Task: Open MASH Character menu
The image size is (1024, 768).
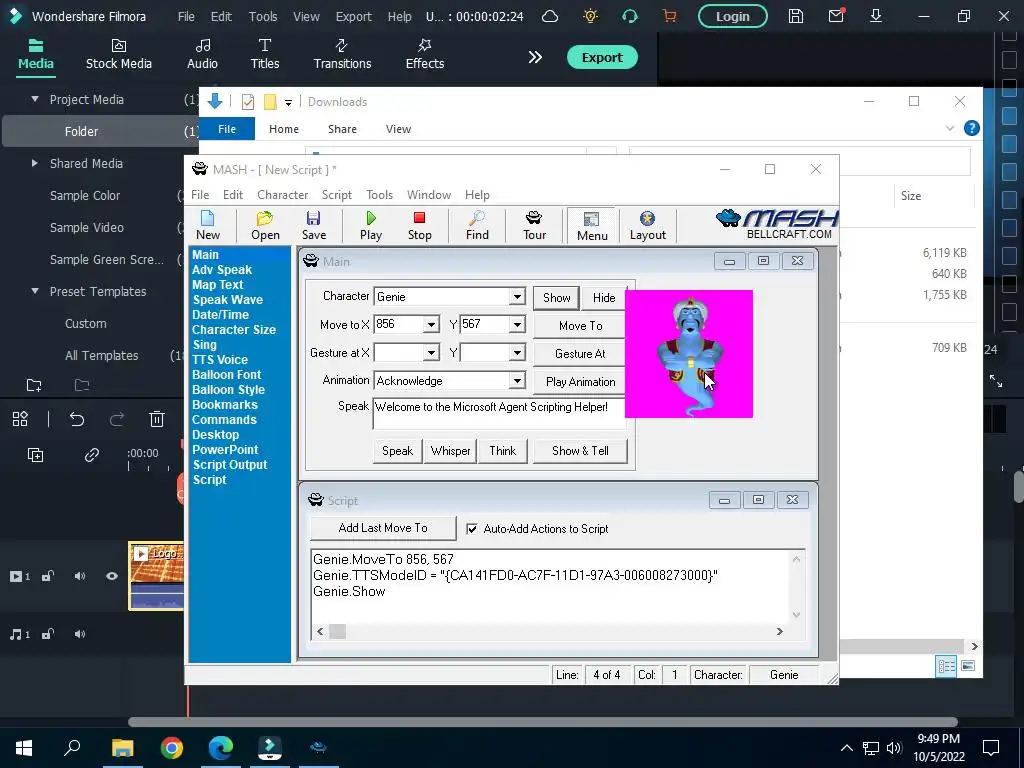Action: [x=282, y=195]
